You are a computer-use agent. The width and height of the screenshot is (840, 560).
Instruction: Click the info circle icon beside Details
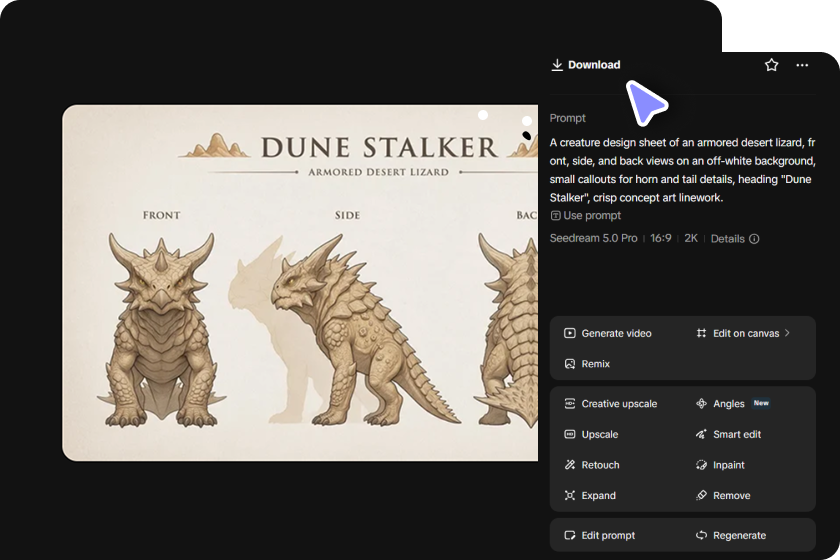(754, 238)
